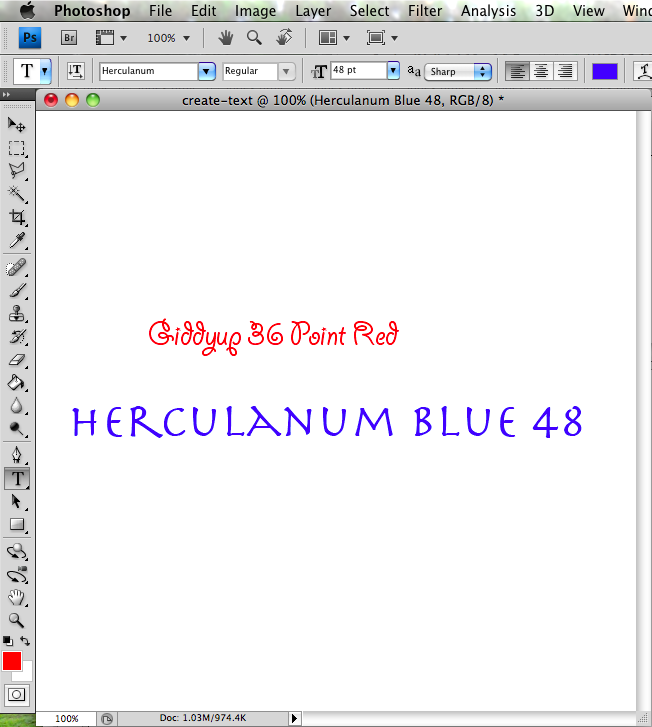Select the Brush tool
The width and height of the screenshot is (652, 727).
[17, 290]
